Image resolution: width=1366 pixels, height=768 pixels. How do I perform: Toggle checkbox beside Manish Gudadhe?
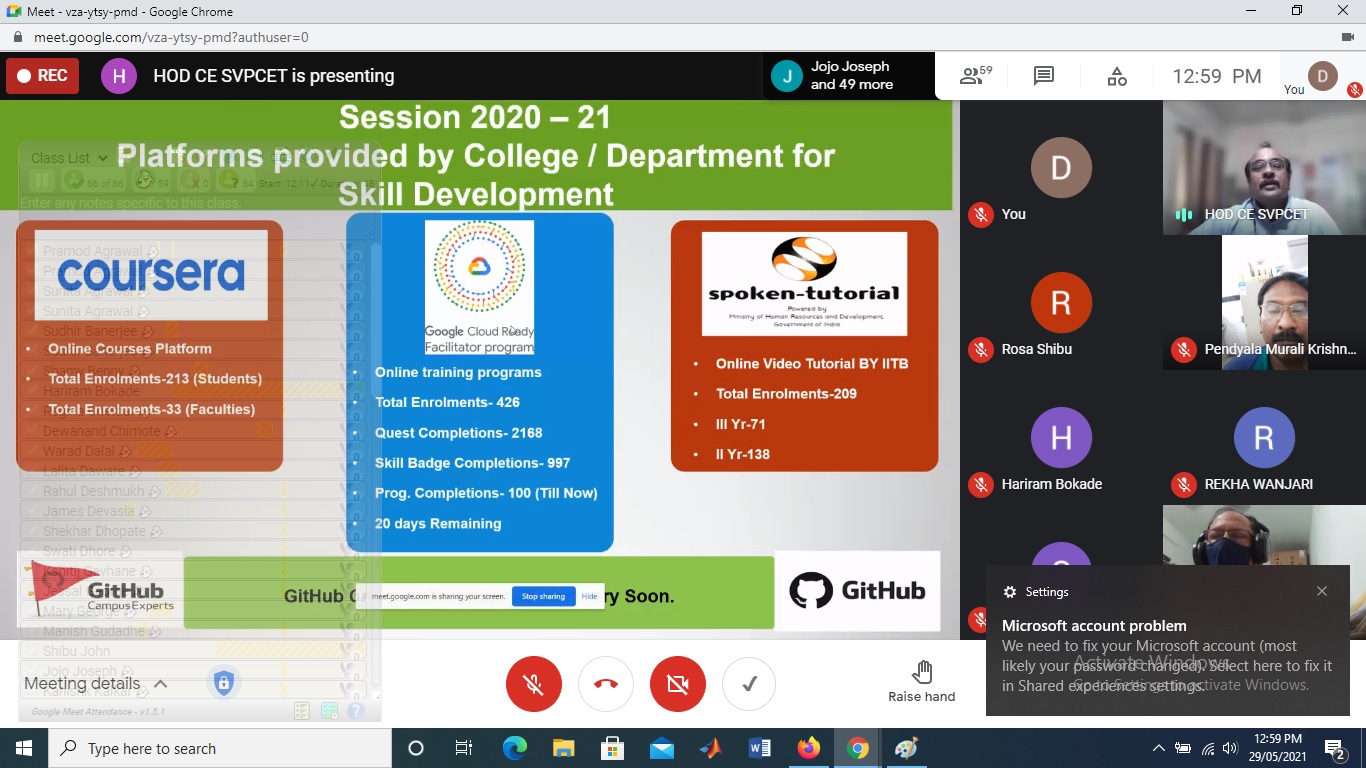click(x=31, y=631)
